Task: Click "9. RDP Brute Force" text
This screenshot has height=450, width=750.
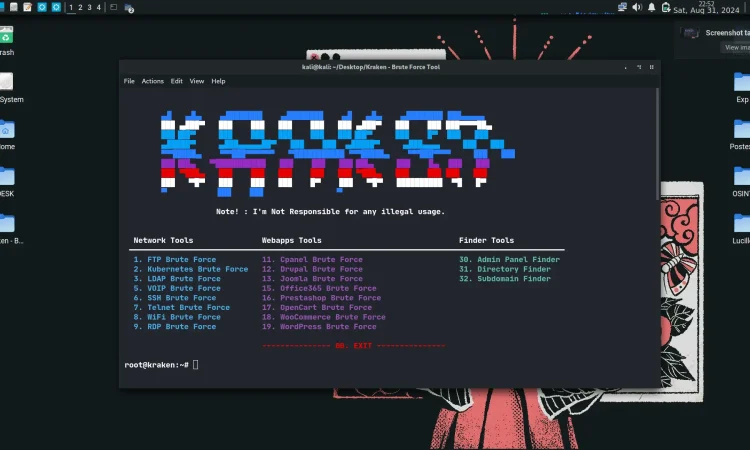Action: (x=175, y=327)
